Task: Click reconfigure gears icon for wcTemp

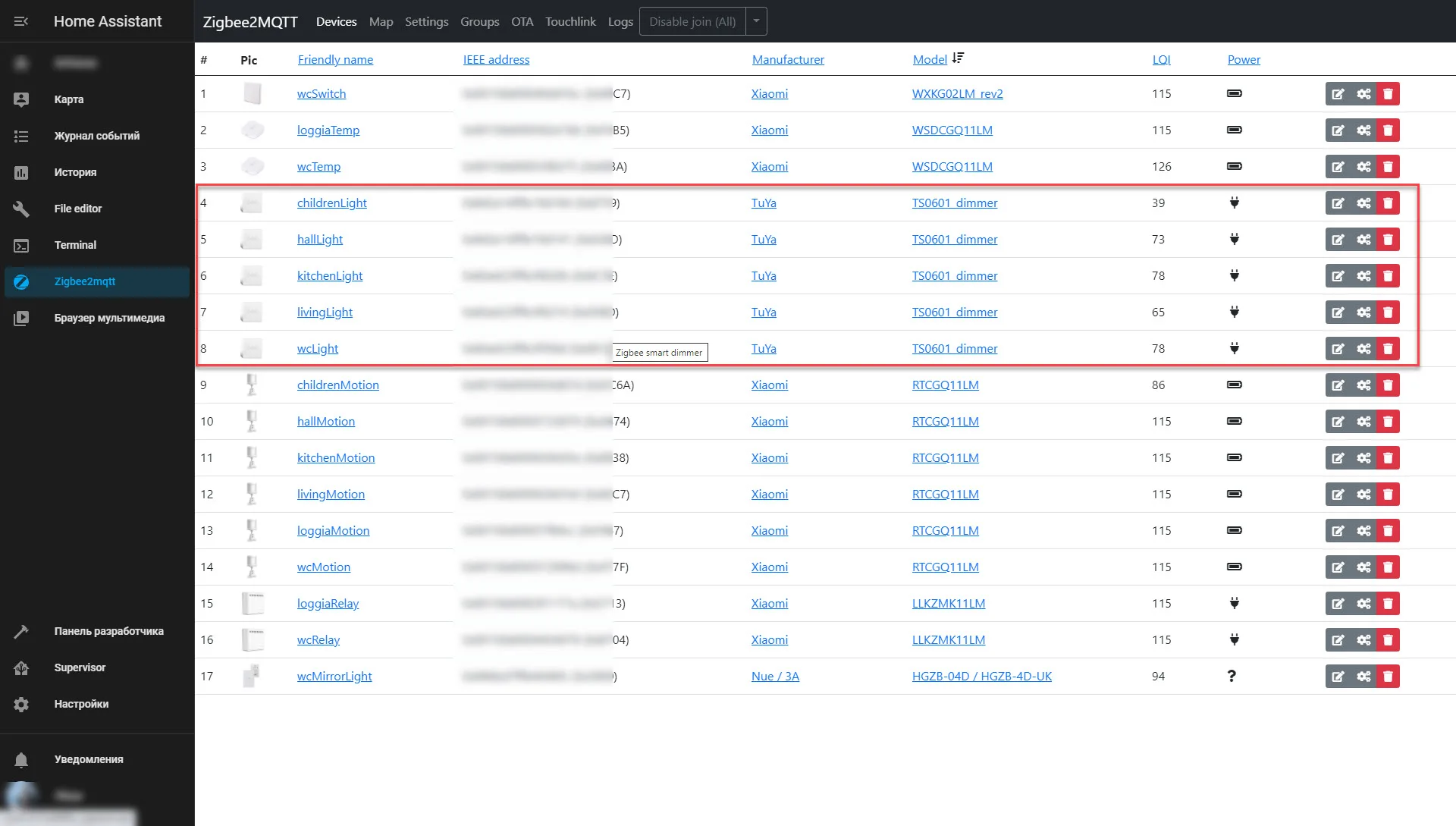Action: pyautogui.click(x=1363, y=167)
